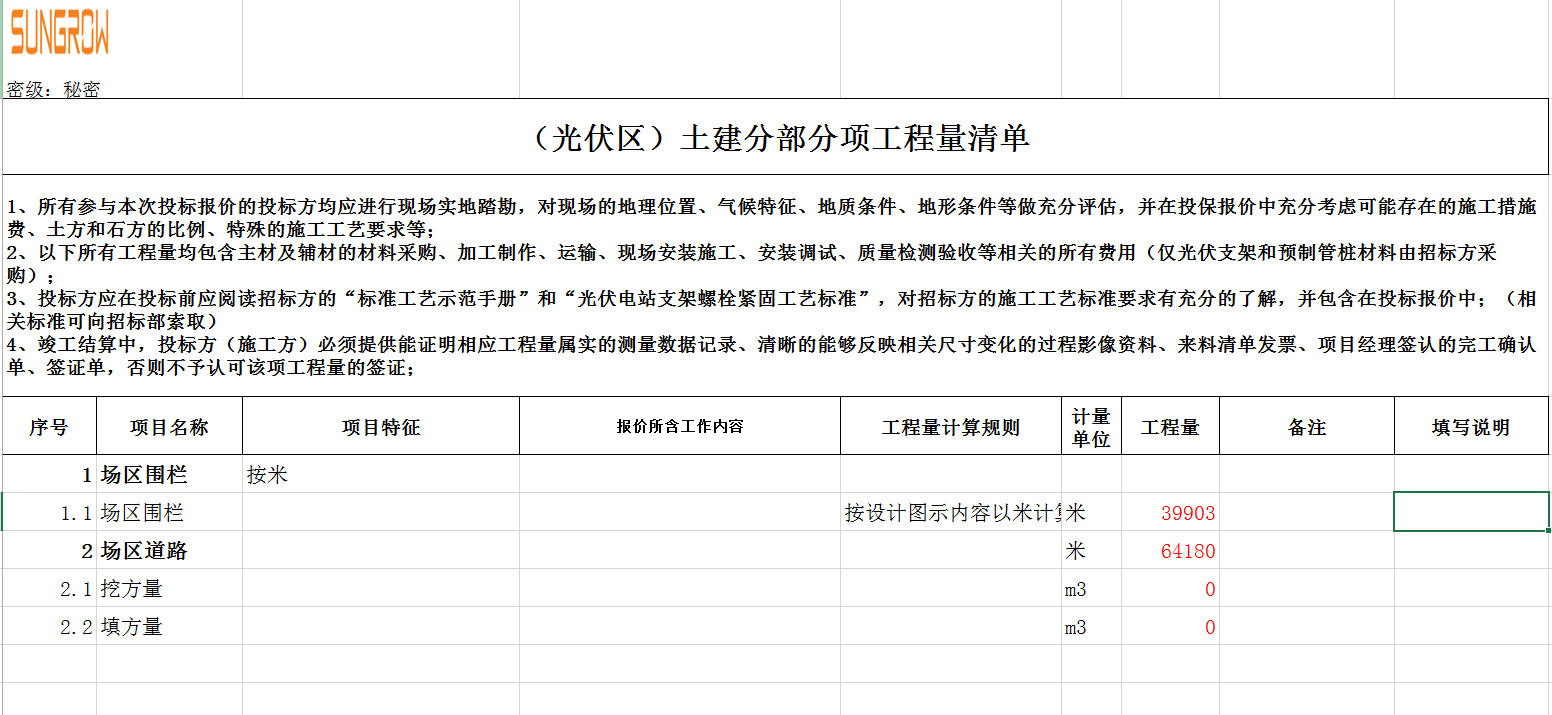The image size is (1552, 715).
Task: Click the SUNGROW logo image
Action: (60, 32)
